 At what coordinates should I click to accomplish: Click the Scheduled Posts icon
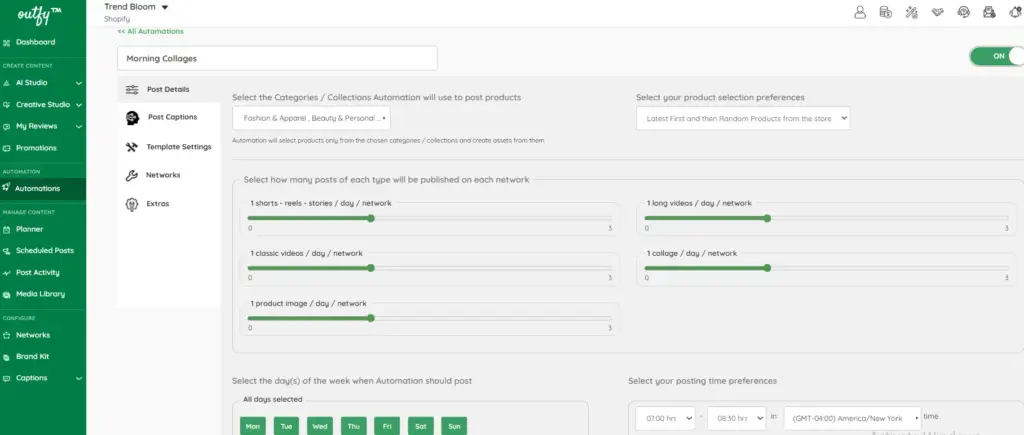pyautogui.click(x=7, y=251)
